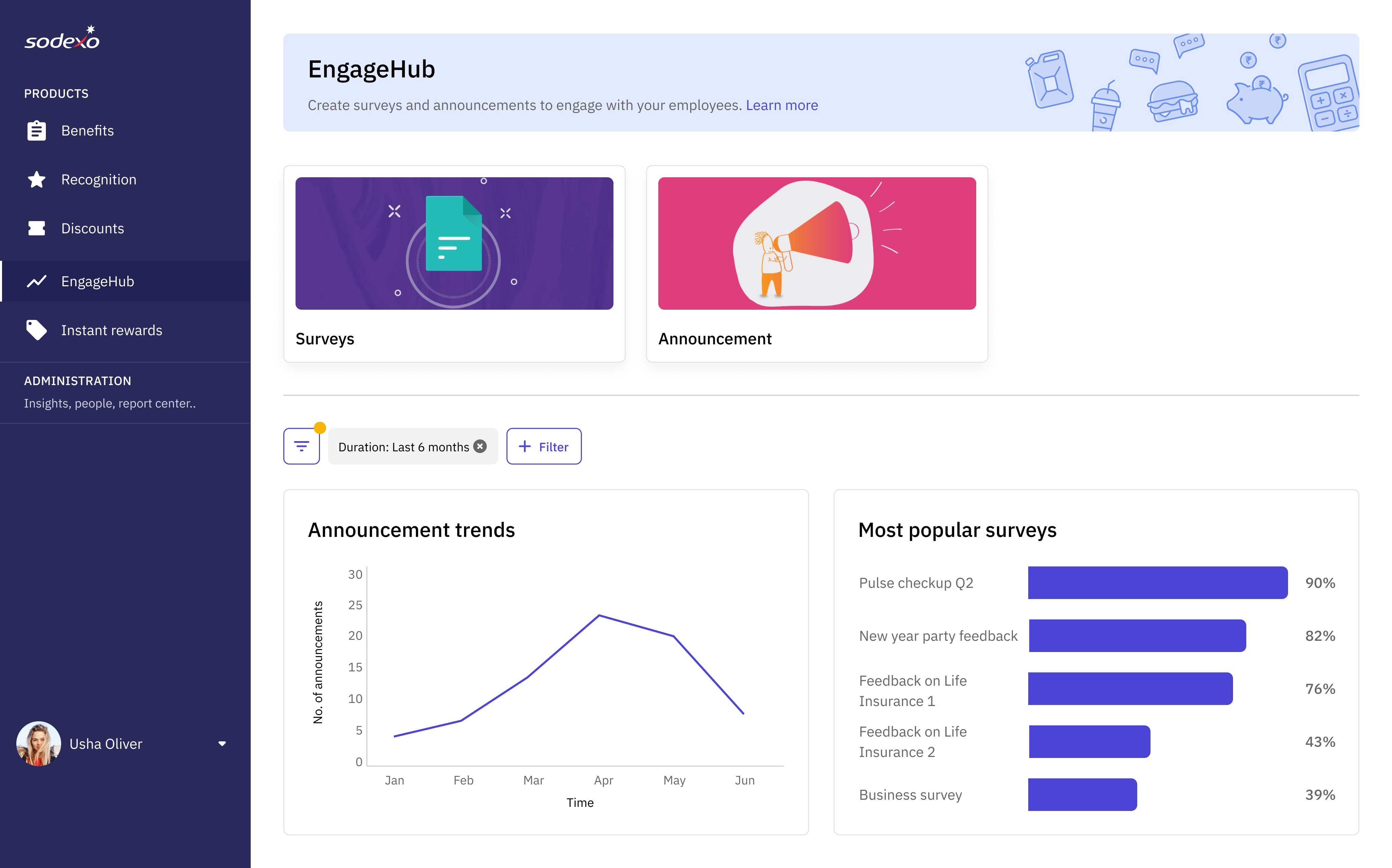This screenshot has width=1392, height=868.
Task: Open the Surveys card
Action: (x=454, y=264)
